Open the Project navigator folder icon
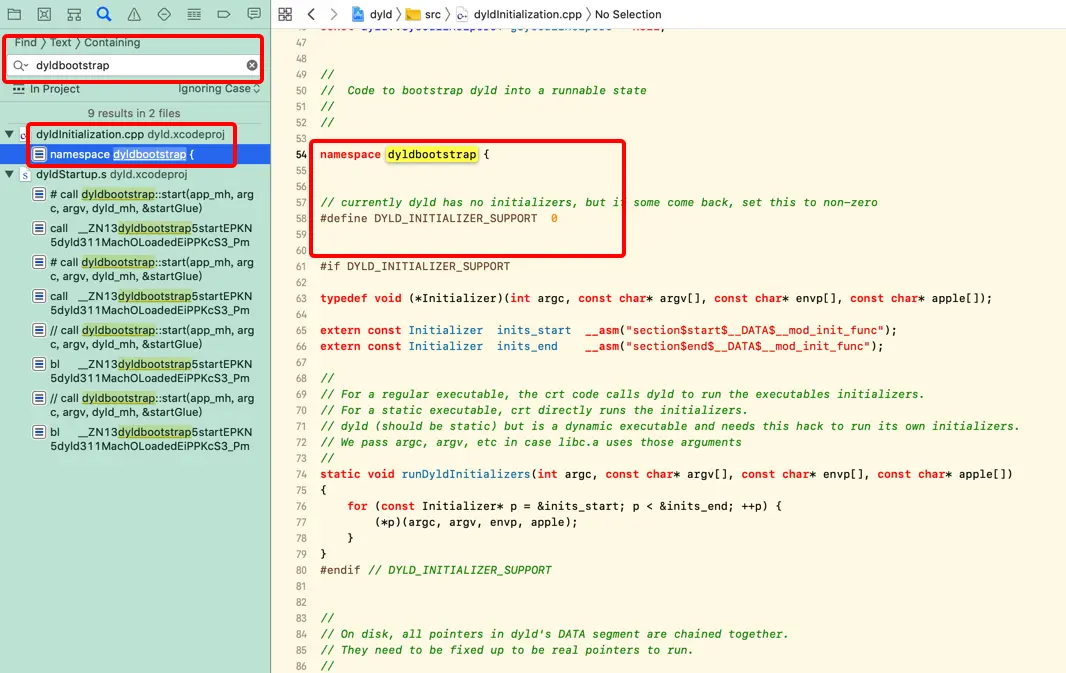The width and height of the screenshot is (1066, 673). [x=14, y=14]
